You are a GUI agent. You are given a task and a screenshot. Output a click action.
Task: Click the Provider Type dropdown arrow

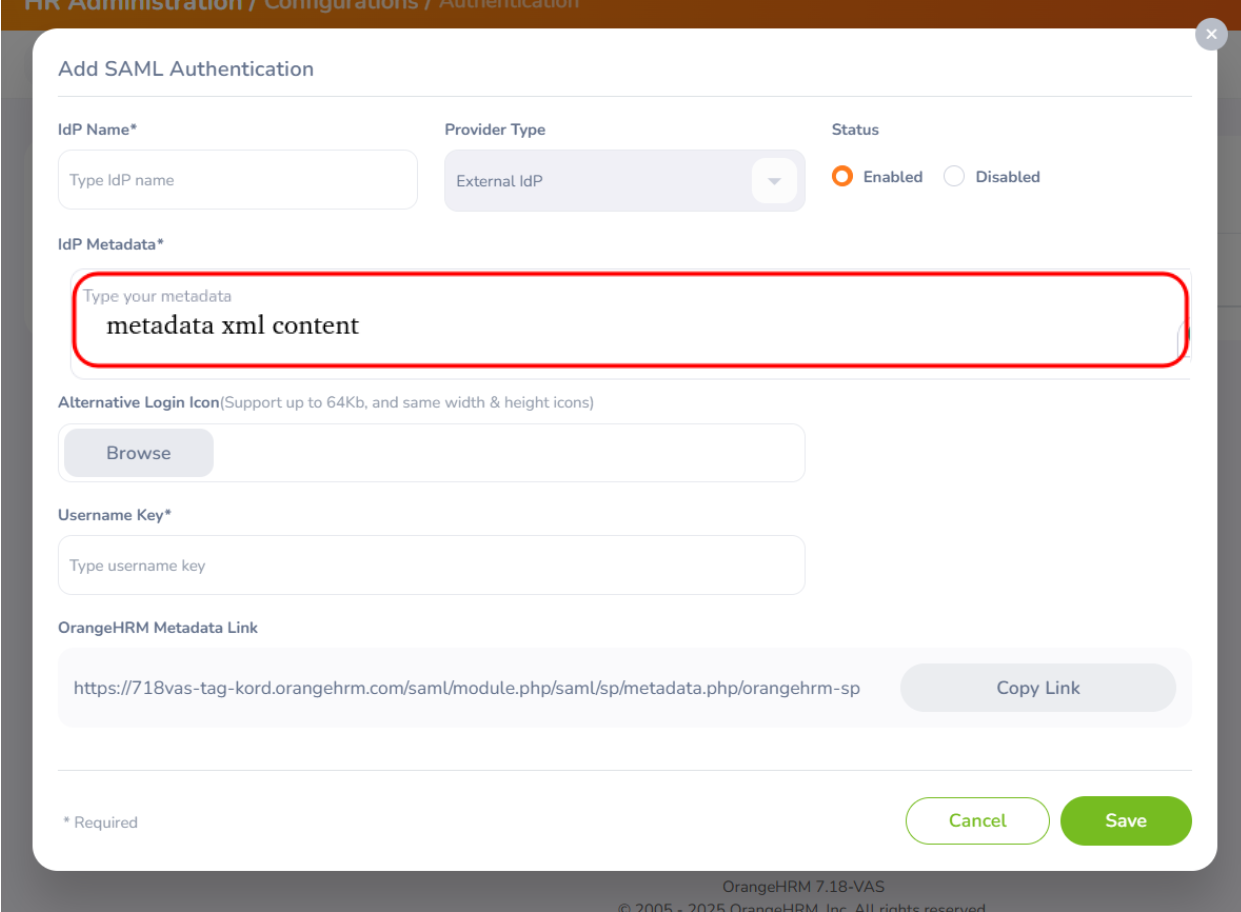point(774,181)
